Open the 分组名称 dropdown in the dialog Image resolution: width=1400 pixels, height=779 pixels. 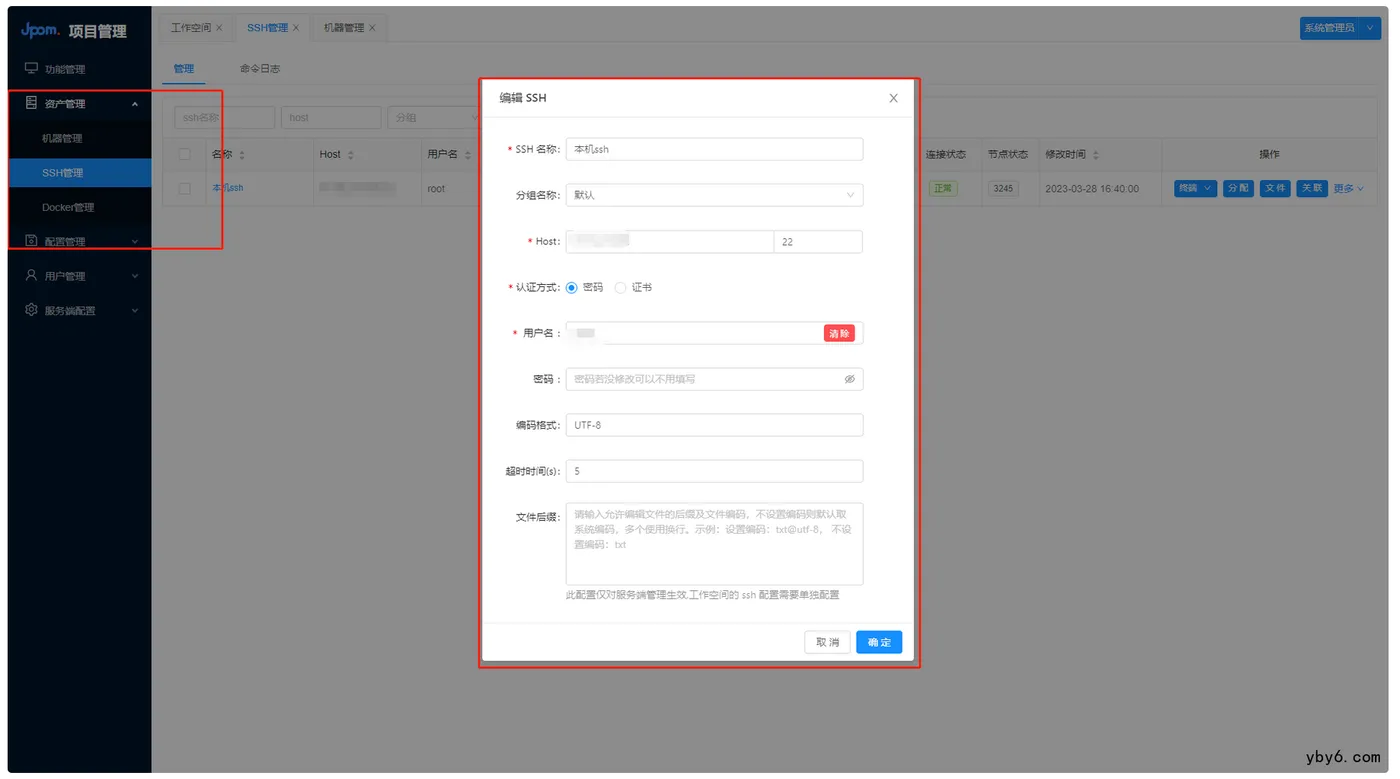click(x=714, y=195)
